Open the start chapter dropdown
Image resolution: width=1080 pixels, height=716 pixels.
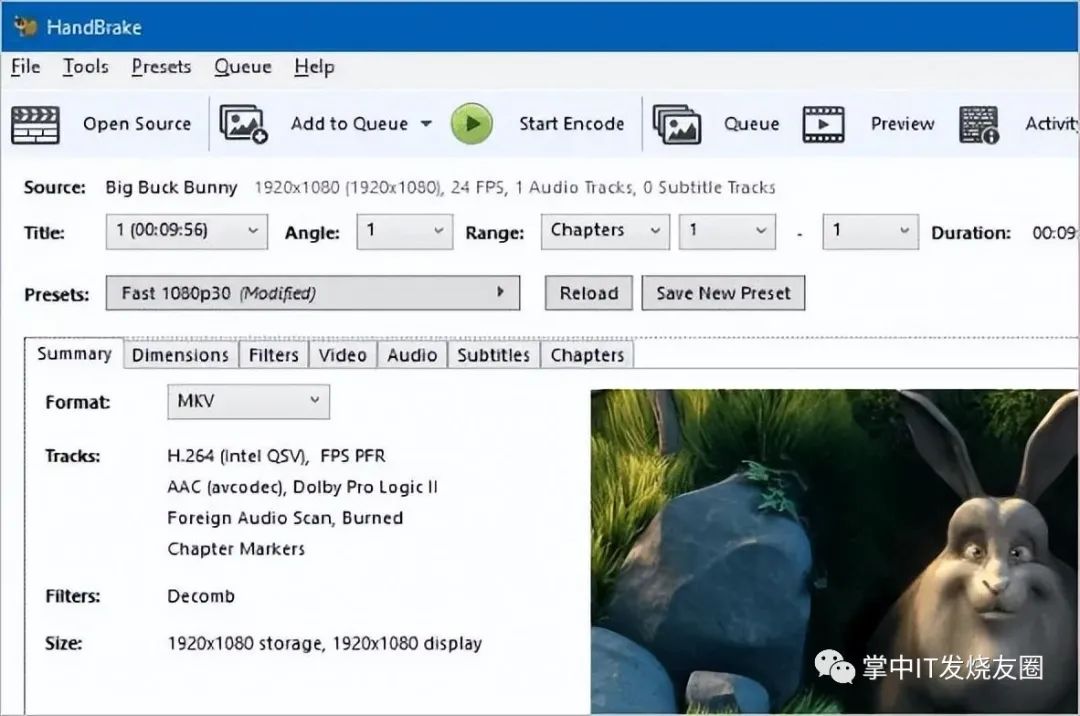(727, 231)
